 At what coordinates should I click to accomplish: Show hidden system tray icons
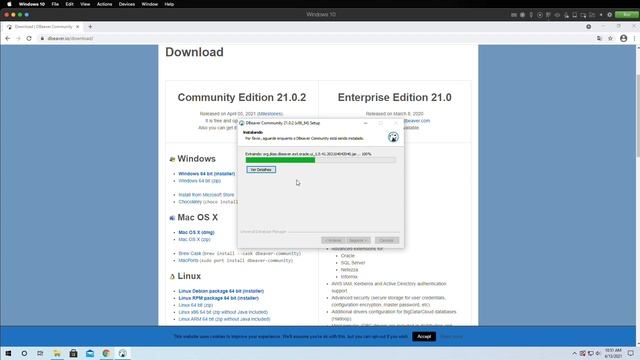click(574, 353)
